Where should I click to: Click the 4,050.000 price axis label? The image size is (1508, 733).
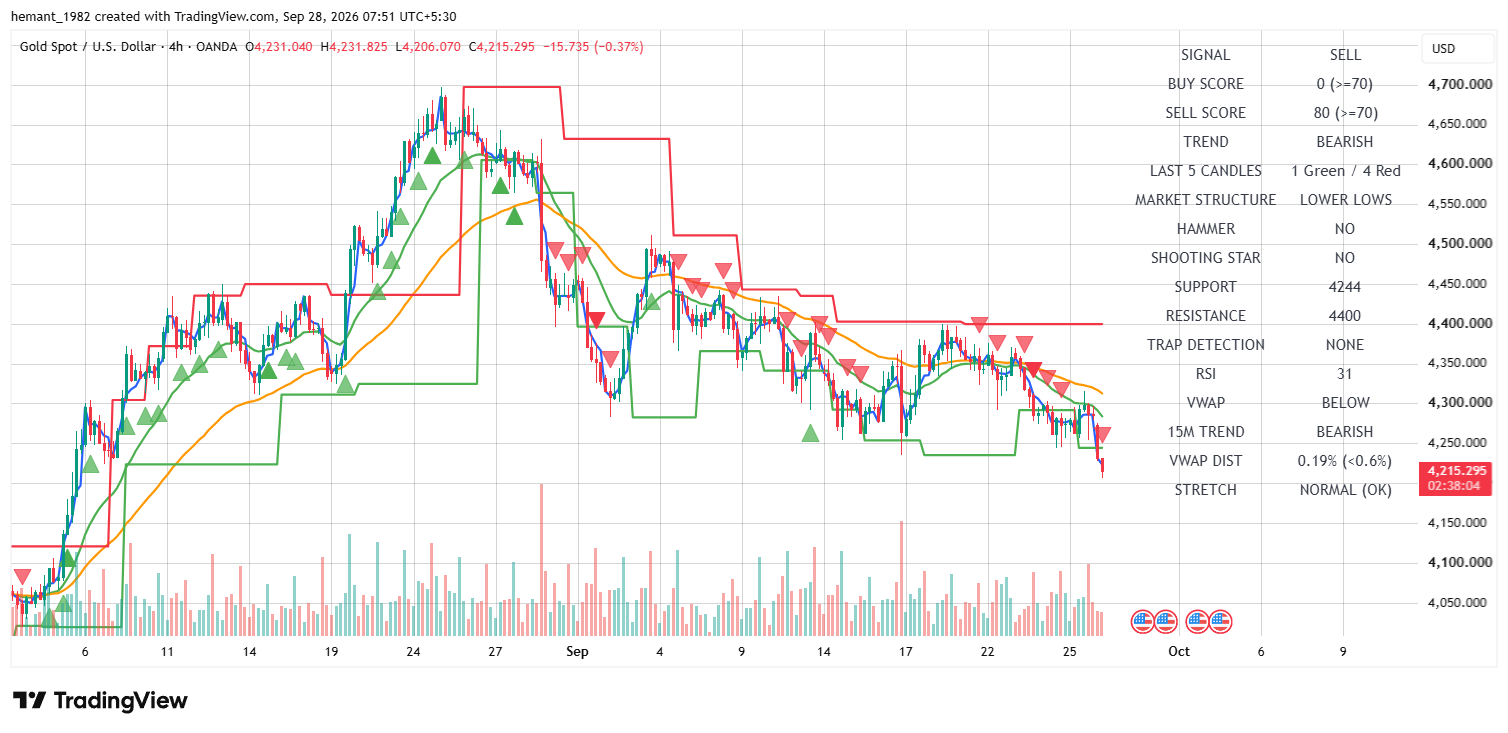coord(1455,603)
